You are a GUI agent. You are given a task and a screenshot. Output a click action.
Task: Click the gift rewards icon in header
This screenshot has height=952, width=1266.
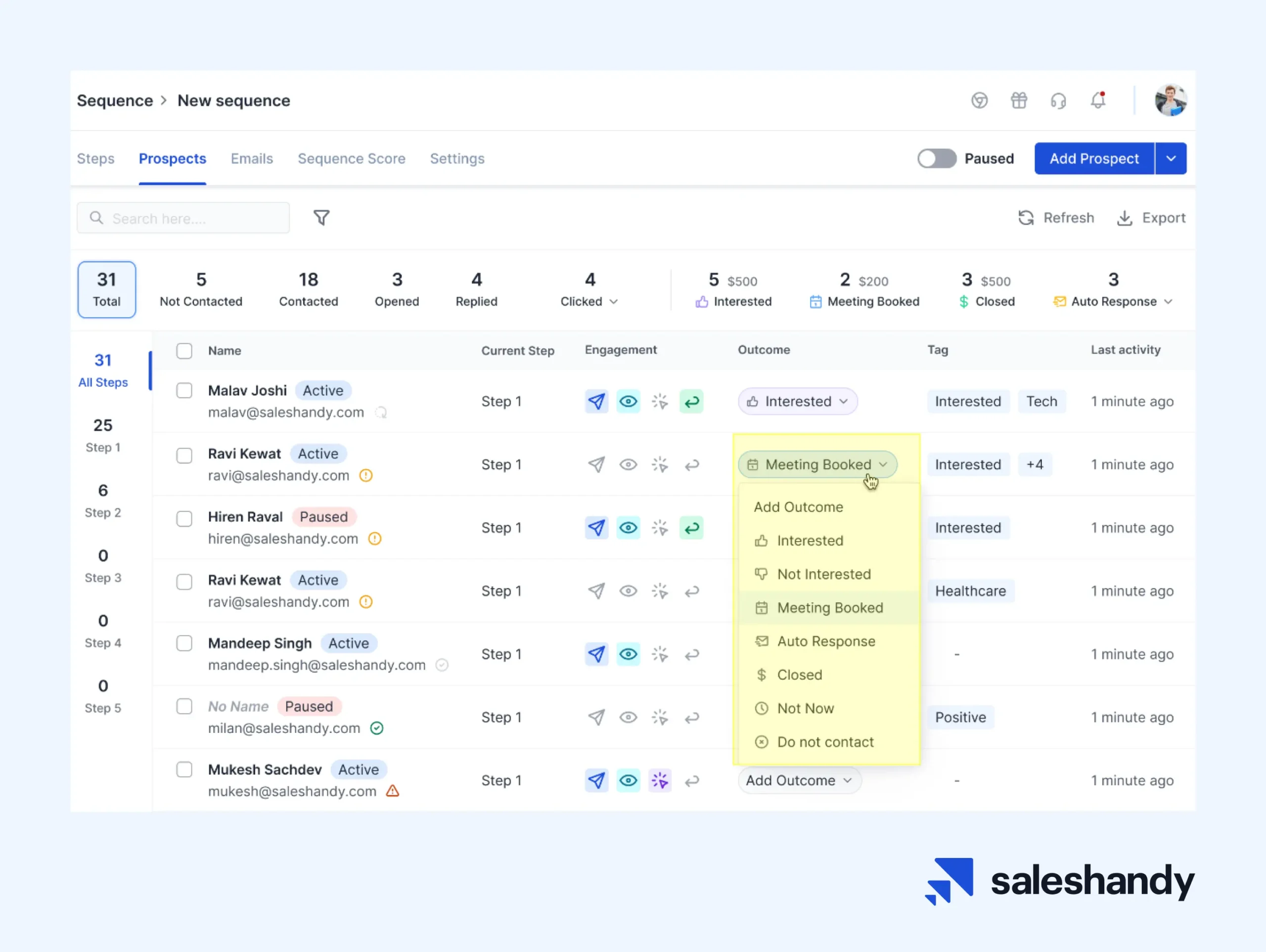[1019, 100]
